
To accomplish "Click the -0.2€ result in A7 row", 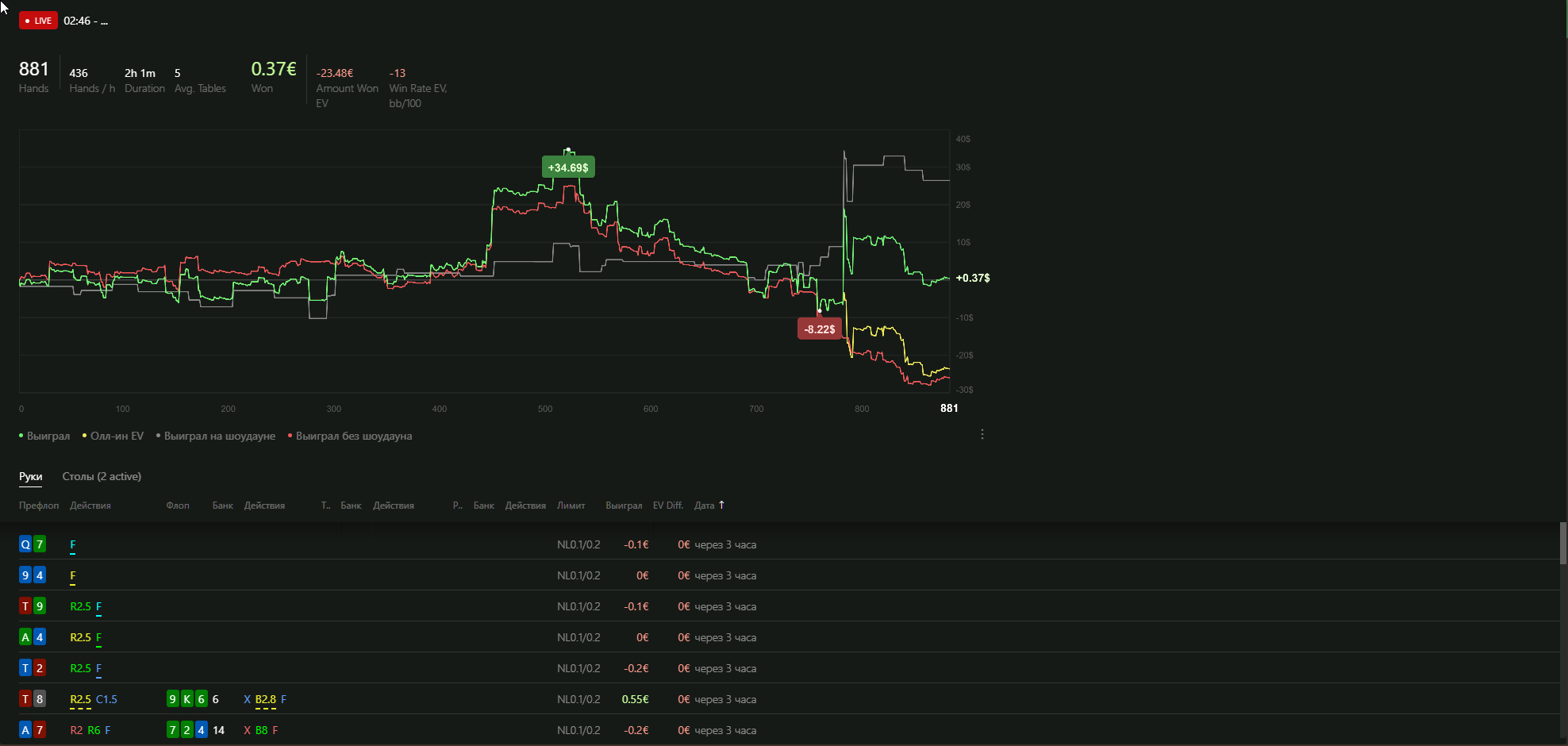I will click(x=636, y=730).
